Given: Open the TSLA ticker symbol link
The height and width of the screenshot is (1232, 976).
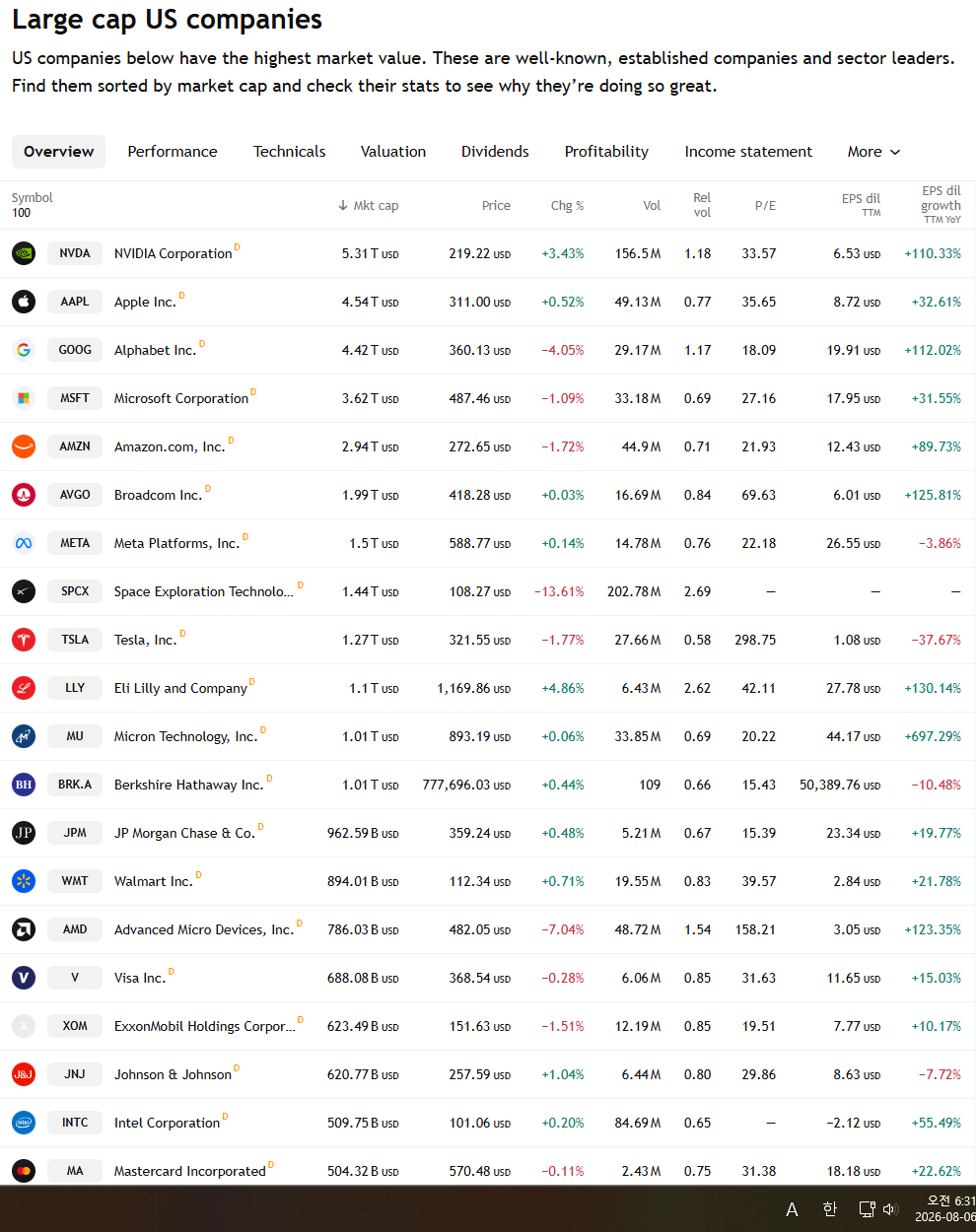Looking at the screenshot, I should [x=75, y=640].
